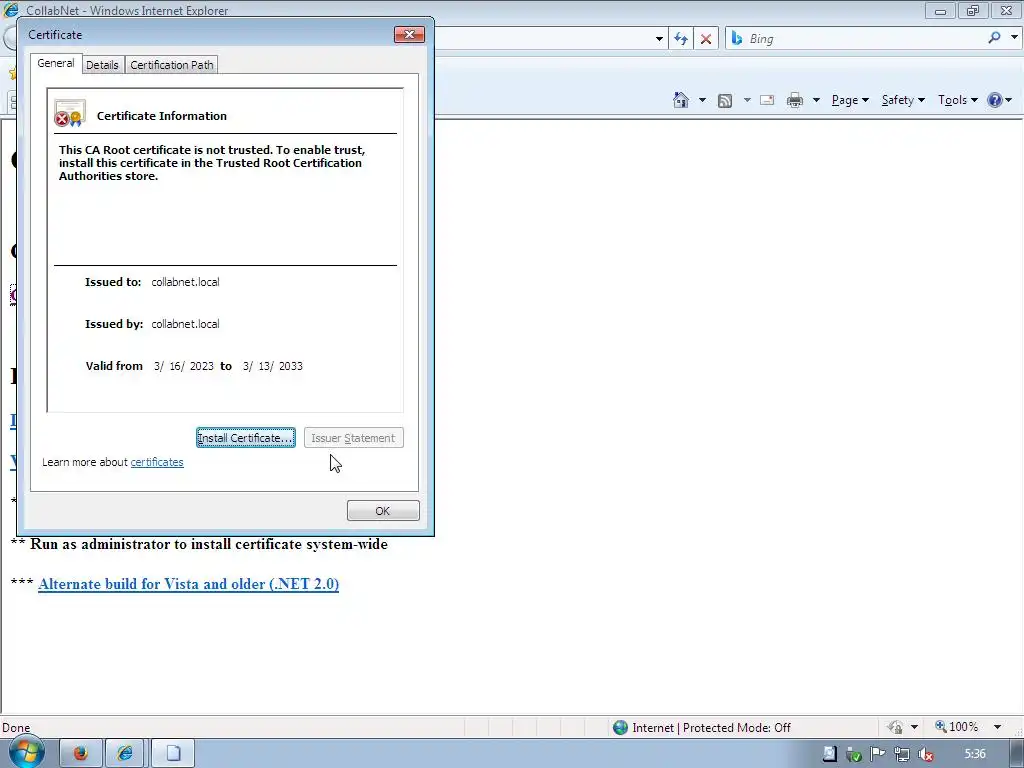Image resolution: width=1024 pixels, height=768 pixels.
Task: Expand the Print dropdown arrow
Action: (x=816, y=100)
